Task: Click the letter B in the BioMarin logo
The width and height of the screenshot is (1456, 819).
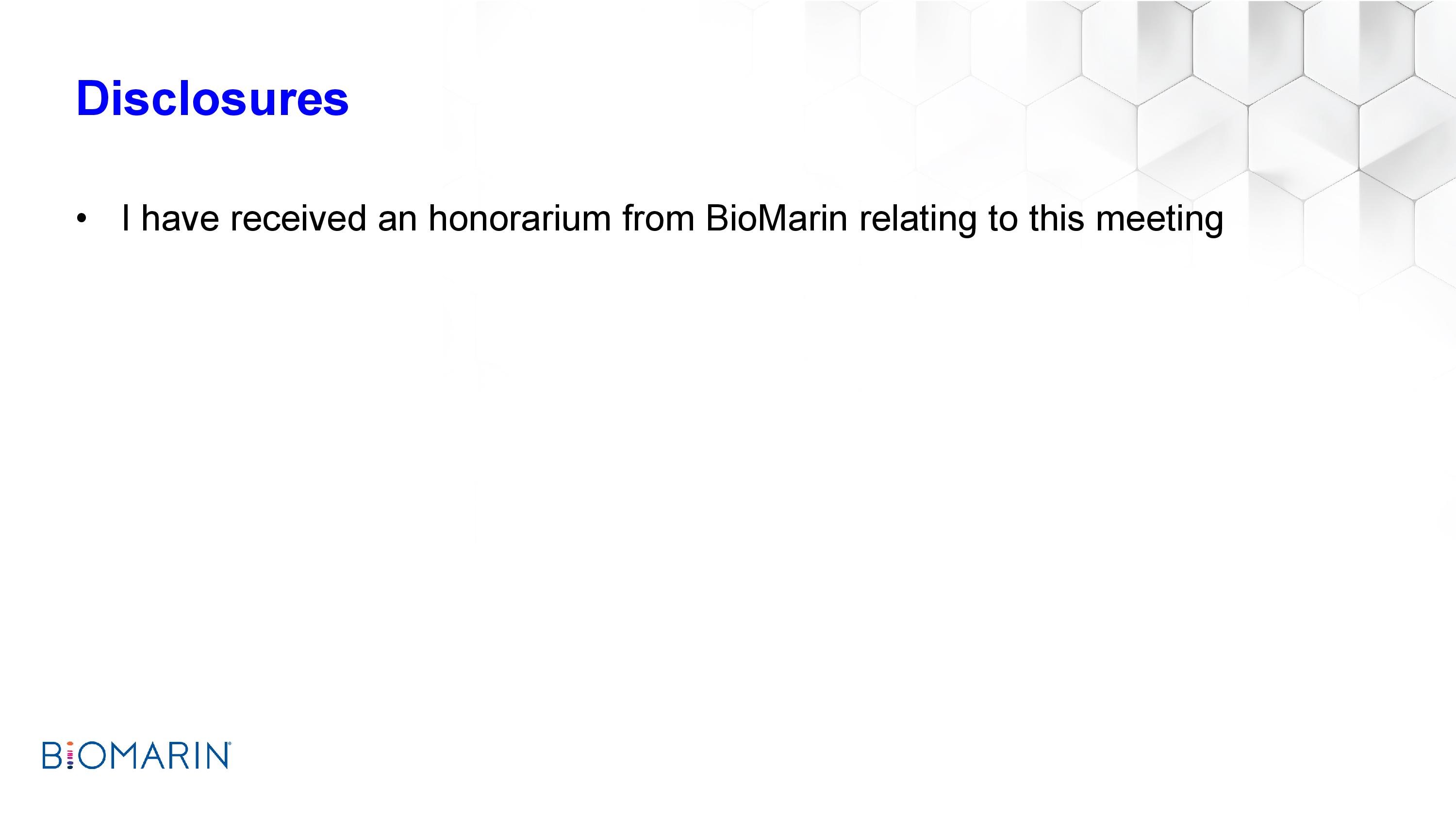Action: (x=52, y=755)
